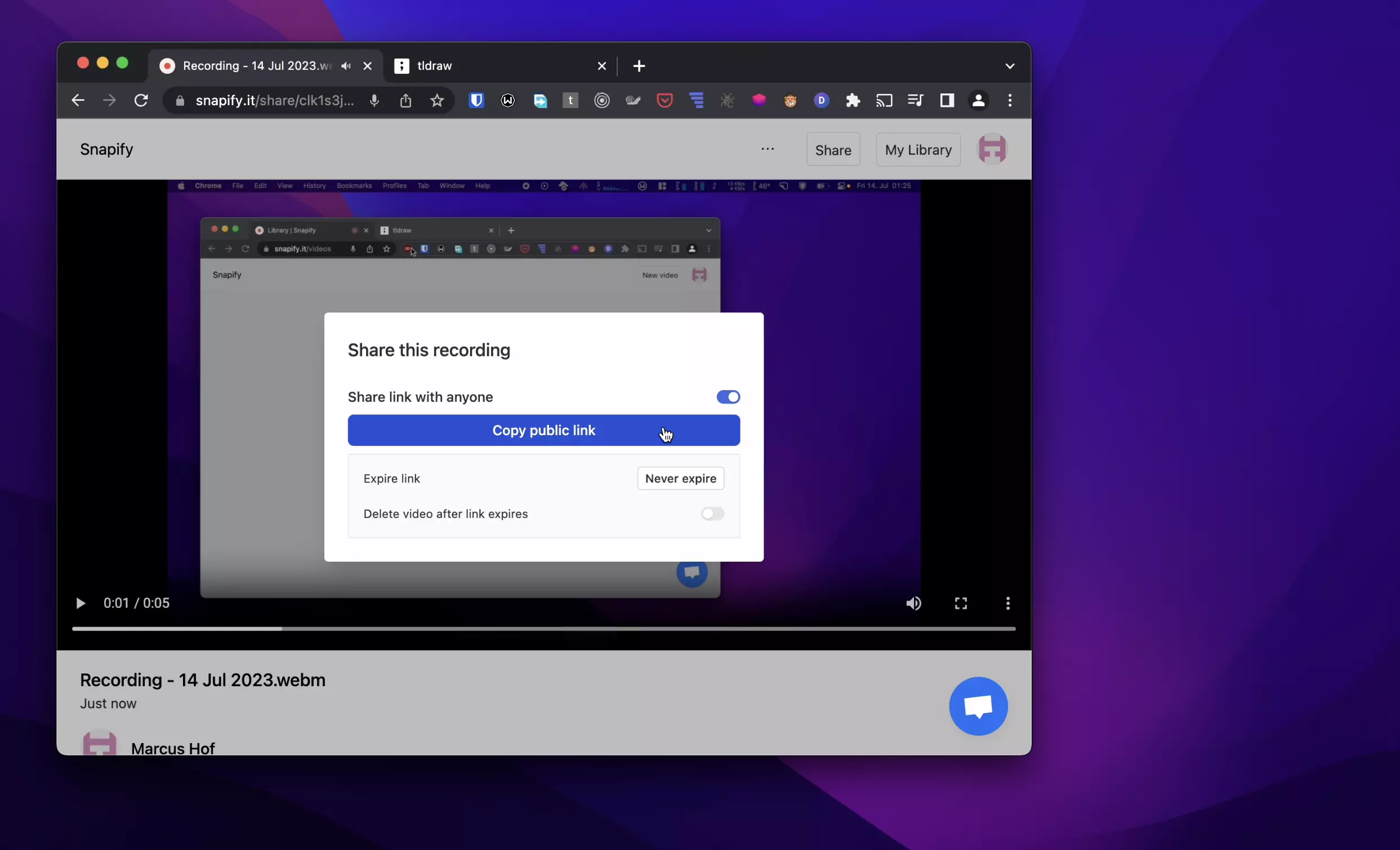Bookmark this page with the star icon

(436, 101)
